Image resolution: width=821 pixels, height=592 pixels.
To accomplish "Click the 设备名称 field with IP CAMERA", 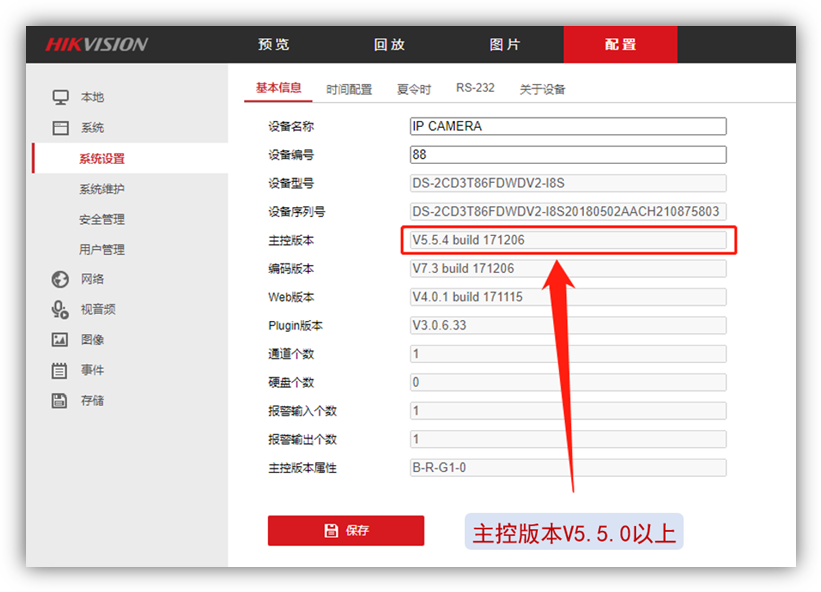I will tap(568, 126).
